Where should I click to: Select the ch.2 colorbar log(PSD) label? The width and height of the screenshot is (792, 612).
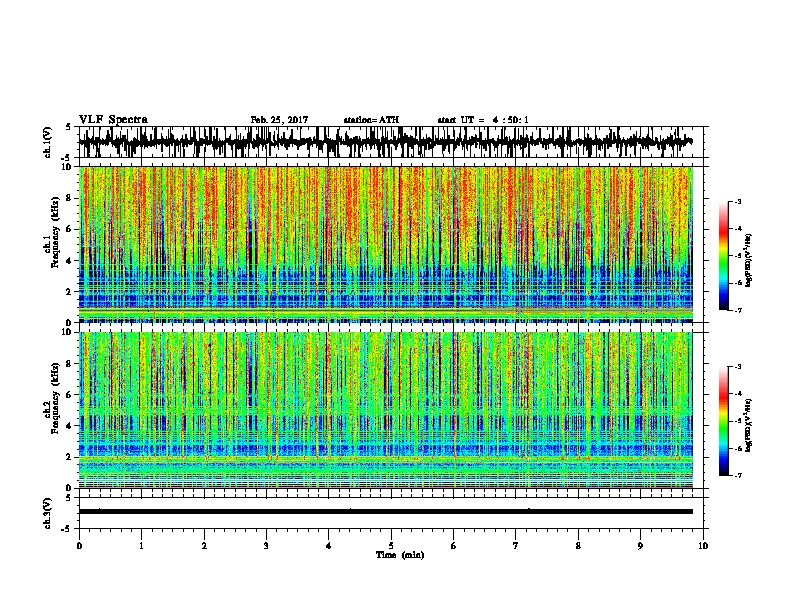pyautogui.click(x=749, y=425)
